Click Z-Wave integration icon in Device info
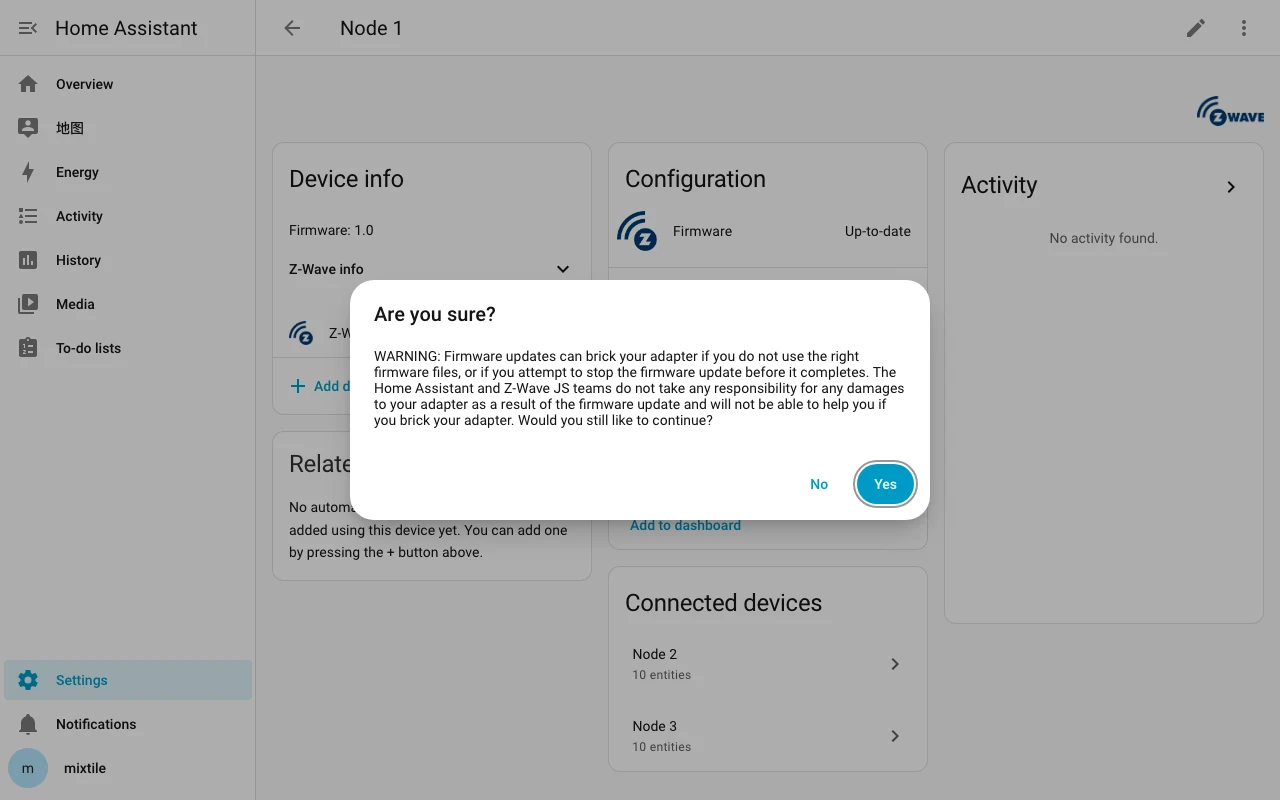Image resolution: width=1280 pixels, height=800 pixels. pyautogui.click(x=301, y=333)
